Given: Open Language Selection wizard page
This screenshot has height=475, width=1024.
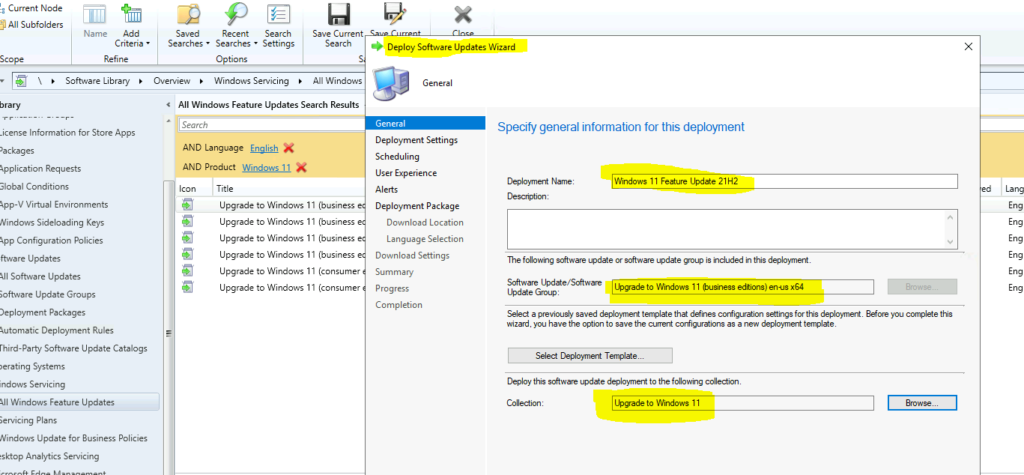Looking at the screenshot, I should click(424, 238).
